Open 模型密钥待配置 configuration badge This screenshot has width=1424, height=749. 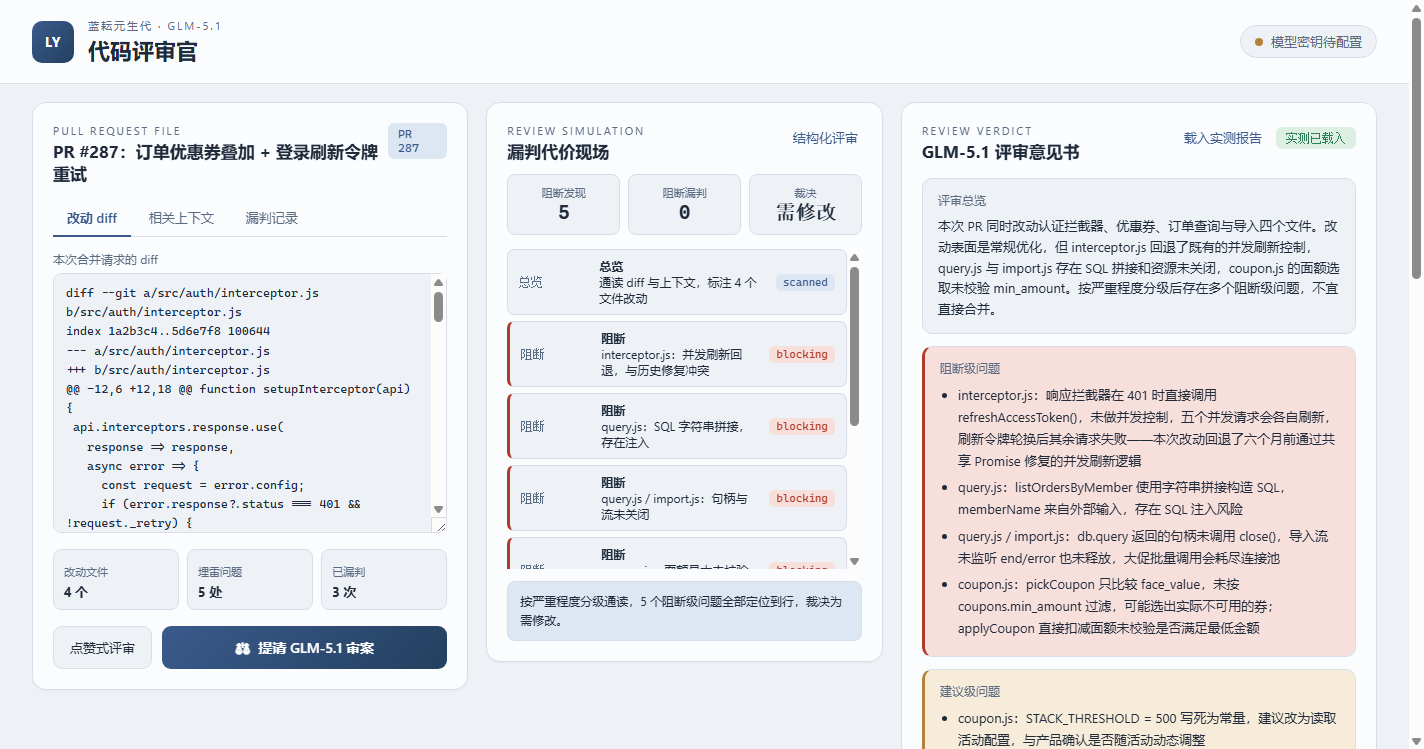(1308, 42)
